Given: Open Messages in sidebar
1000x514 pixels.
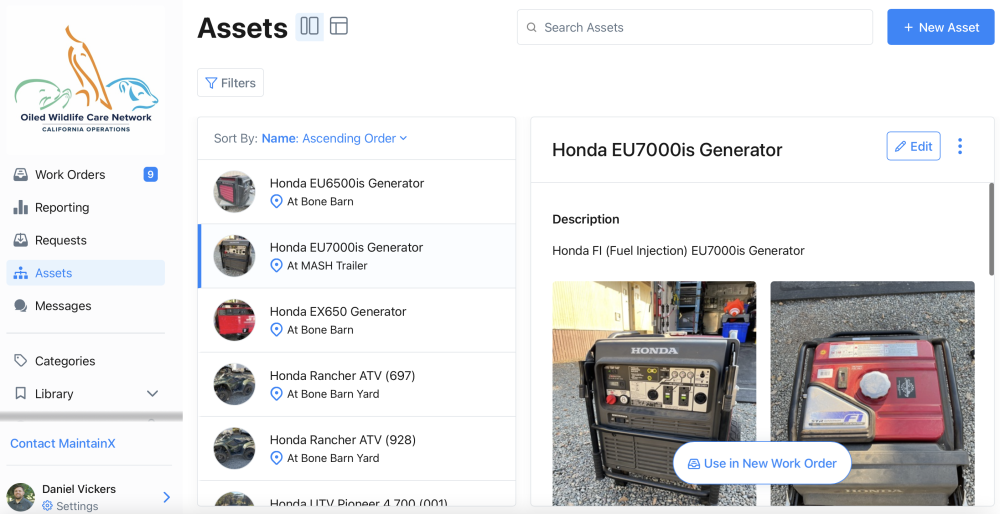Looking at the screenshot, I should point(85,306).
